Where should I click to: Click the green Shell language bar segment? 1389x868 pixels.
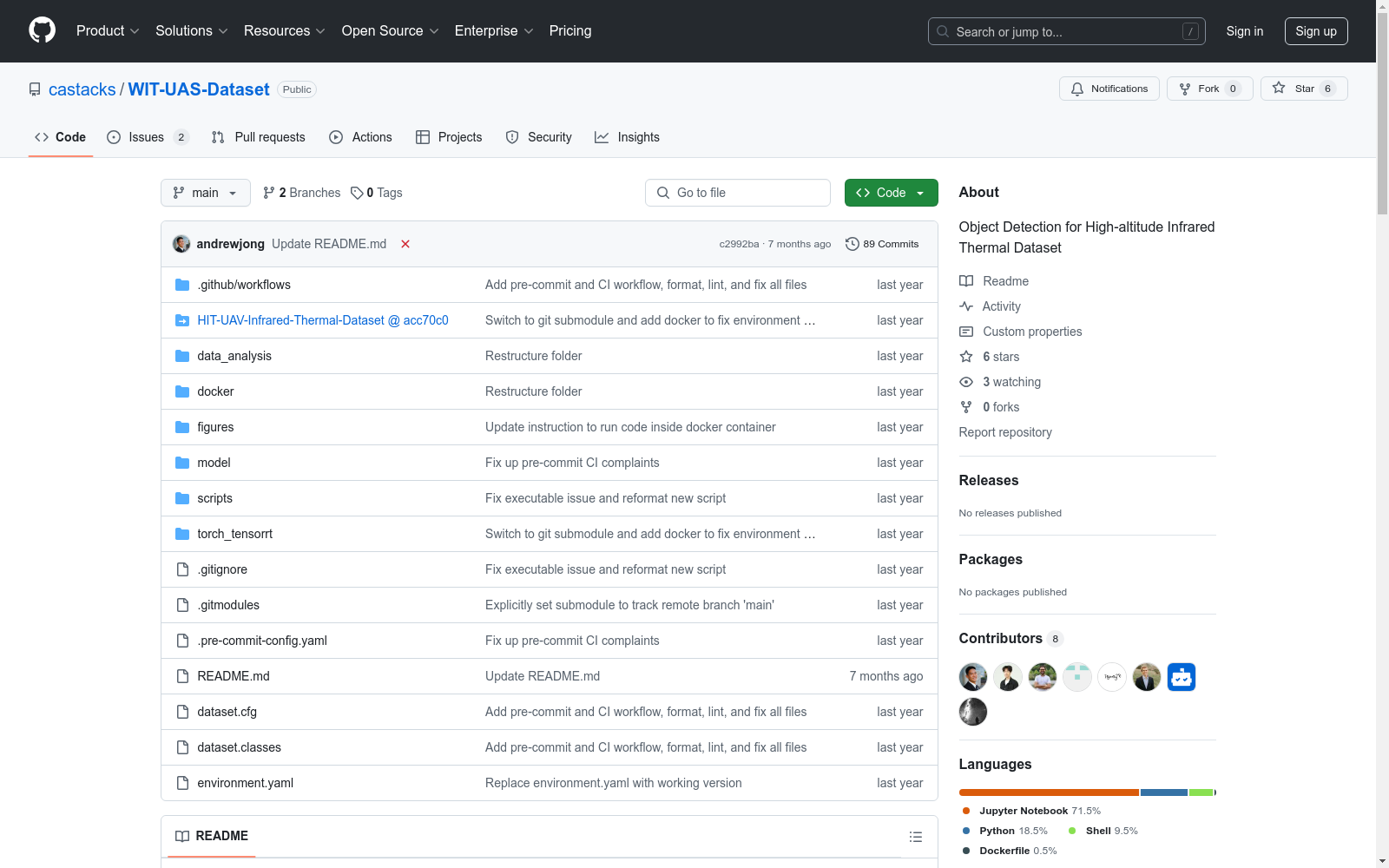coord(1201,792)
